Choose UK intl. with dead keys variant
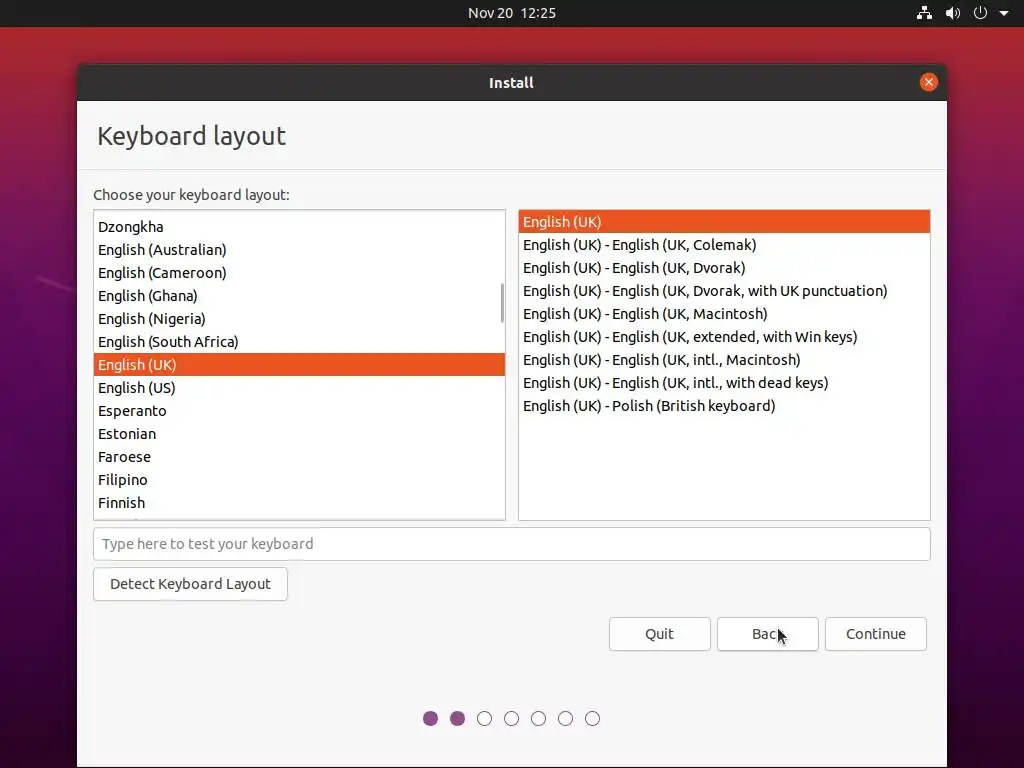 click(724, 383)
